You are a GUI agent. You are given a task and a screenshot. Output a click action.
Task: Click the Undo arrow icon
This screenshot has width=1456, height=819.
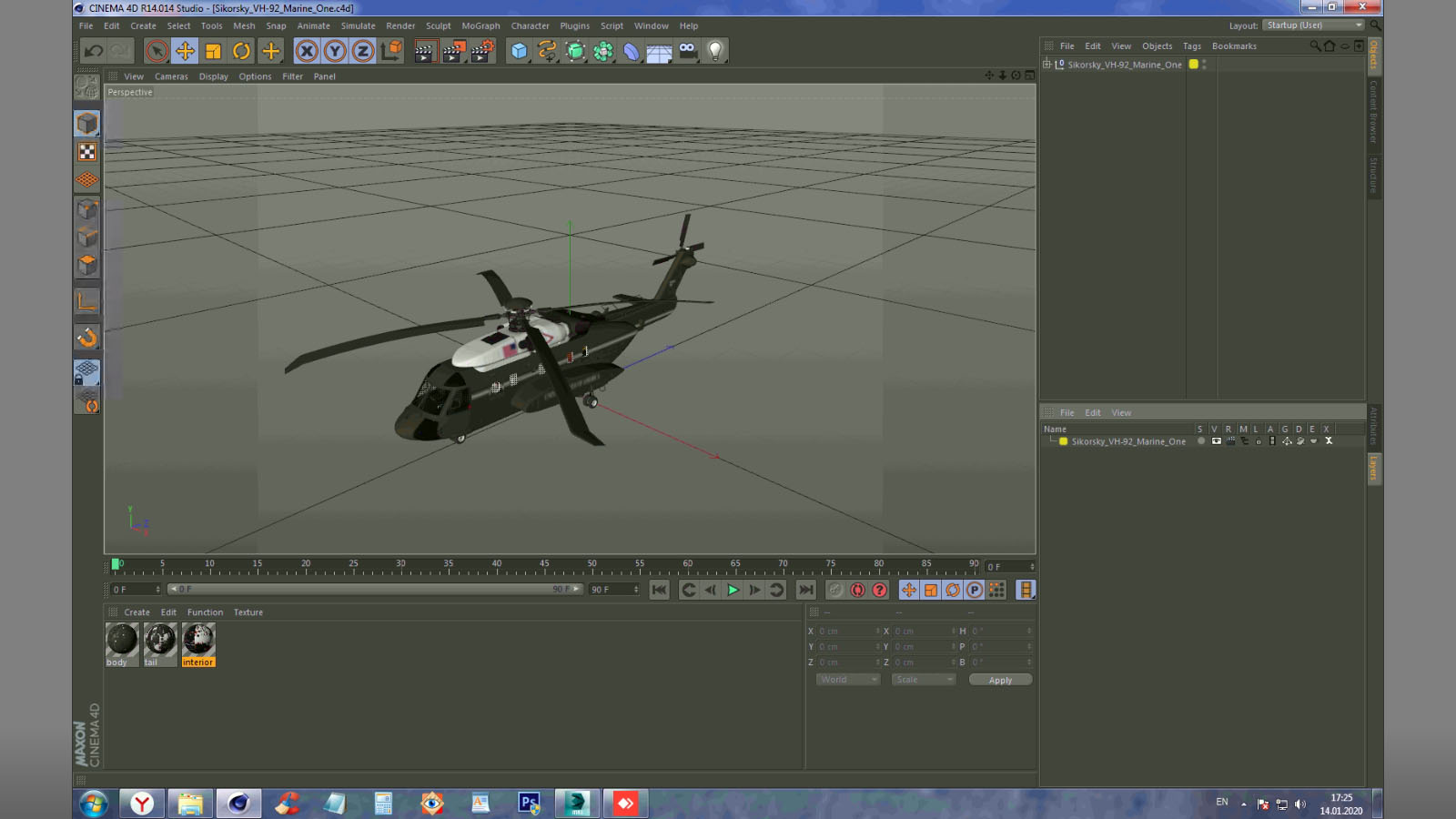(93, 51)
